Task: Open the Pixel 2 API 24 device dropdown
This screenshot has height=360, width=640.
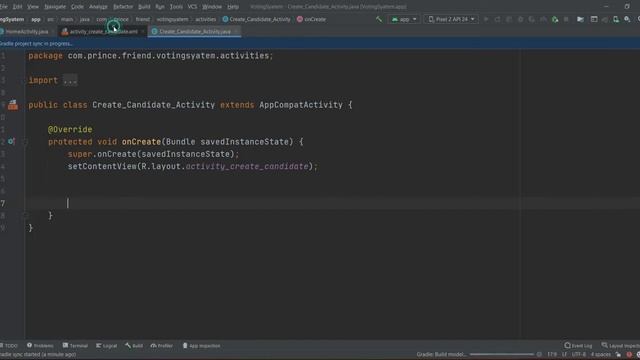Action: 451,19
